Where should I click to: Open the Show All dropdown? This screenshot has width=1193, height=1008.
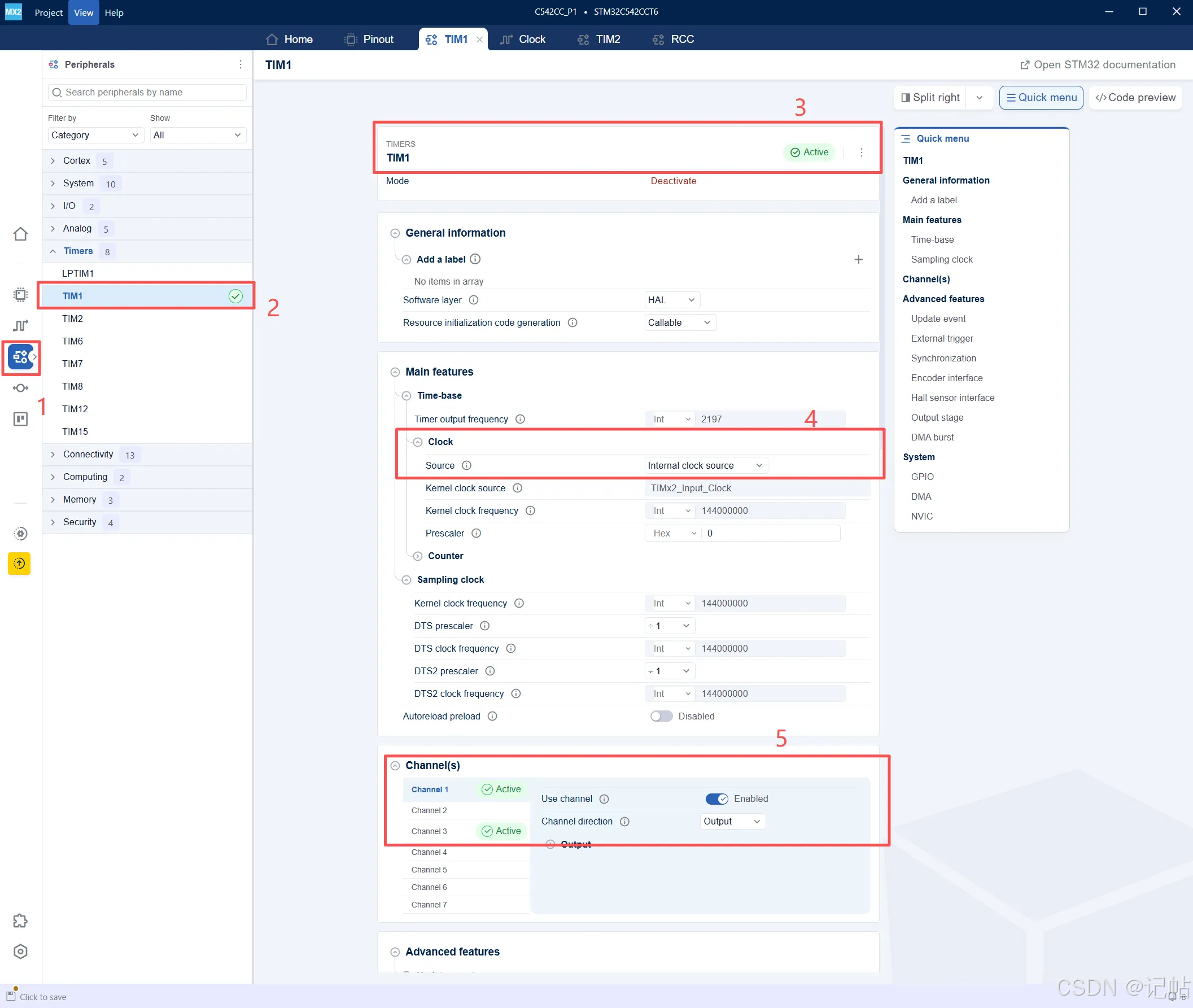point(198,136)
